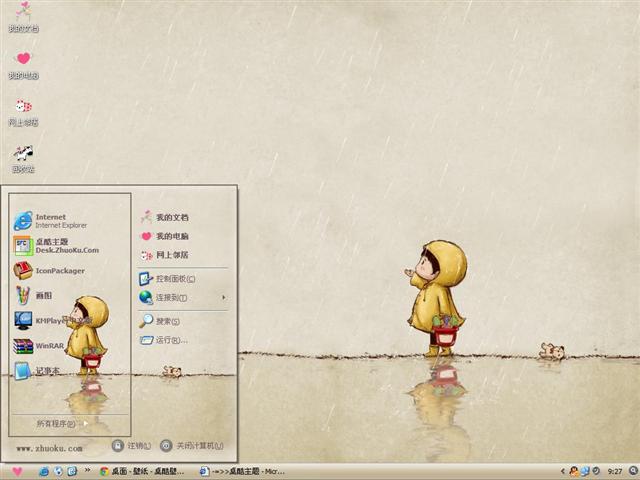Click QQ penguin tray icon

pyautogui.click(x=574, y=471)
